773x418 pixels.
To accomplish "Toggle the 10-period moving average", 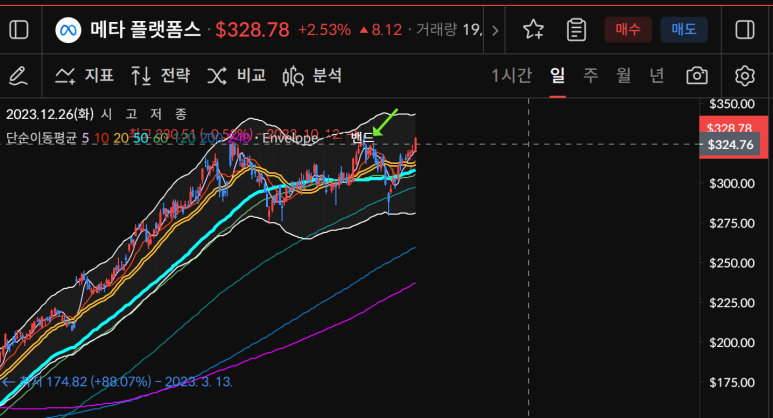I will [x=101, y=138].
